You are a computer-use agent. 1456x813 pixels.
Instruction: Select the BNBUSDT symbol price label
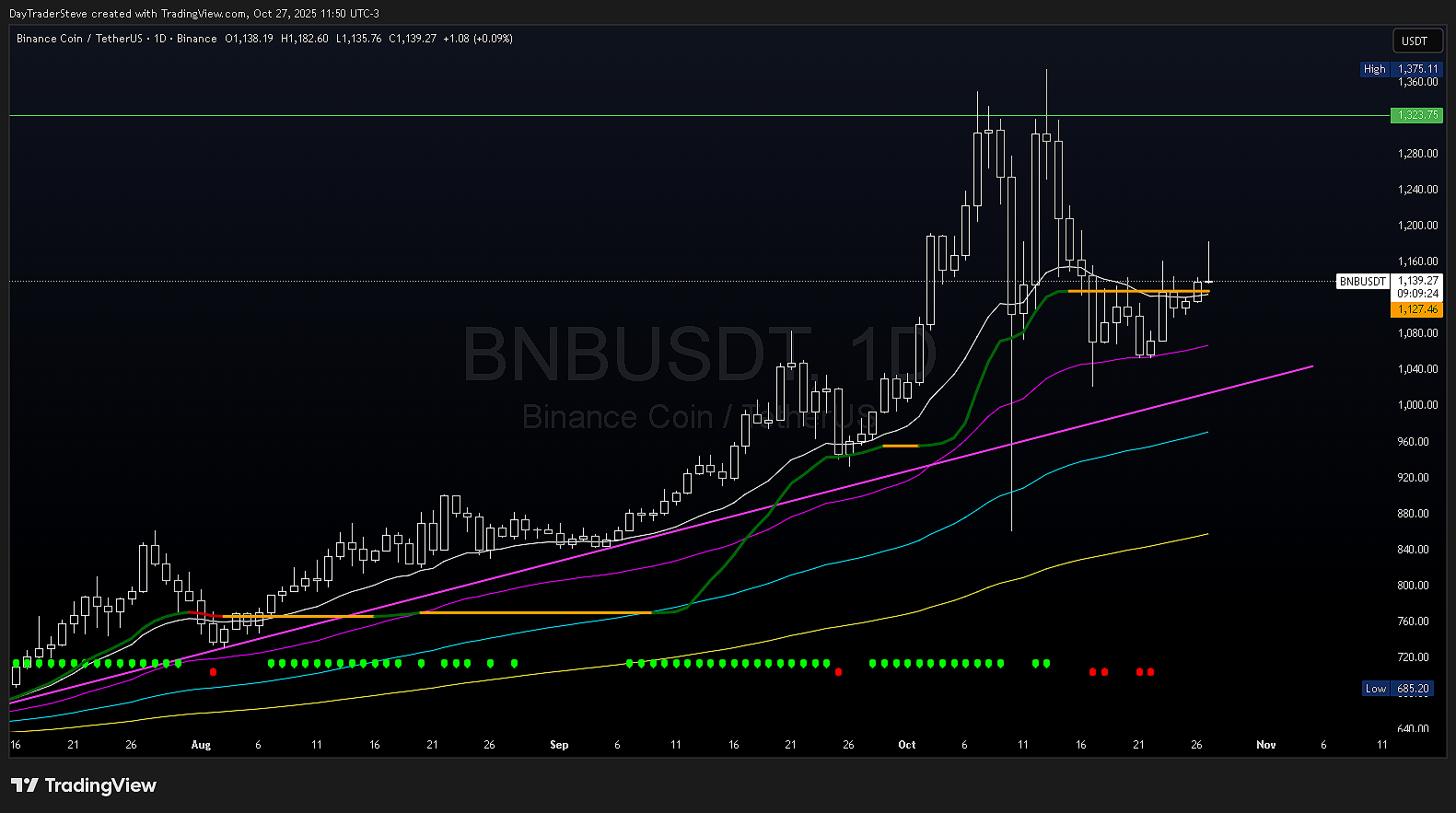(x=1362, y=282)
